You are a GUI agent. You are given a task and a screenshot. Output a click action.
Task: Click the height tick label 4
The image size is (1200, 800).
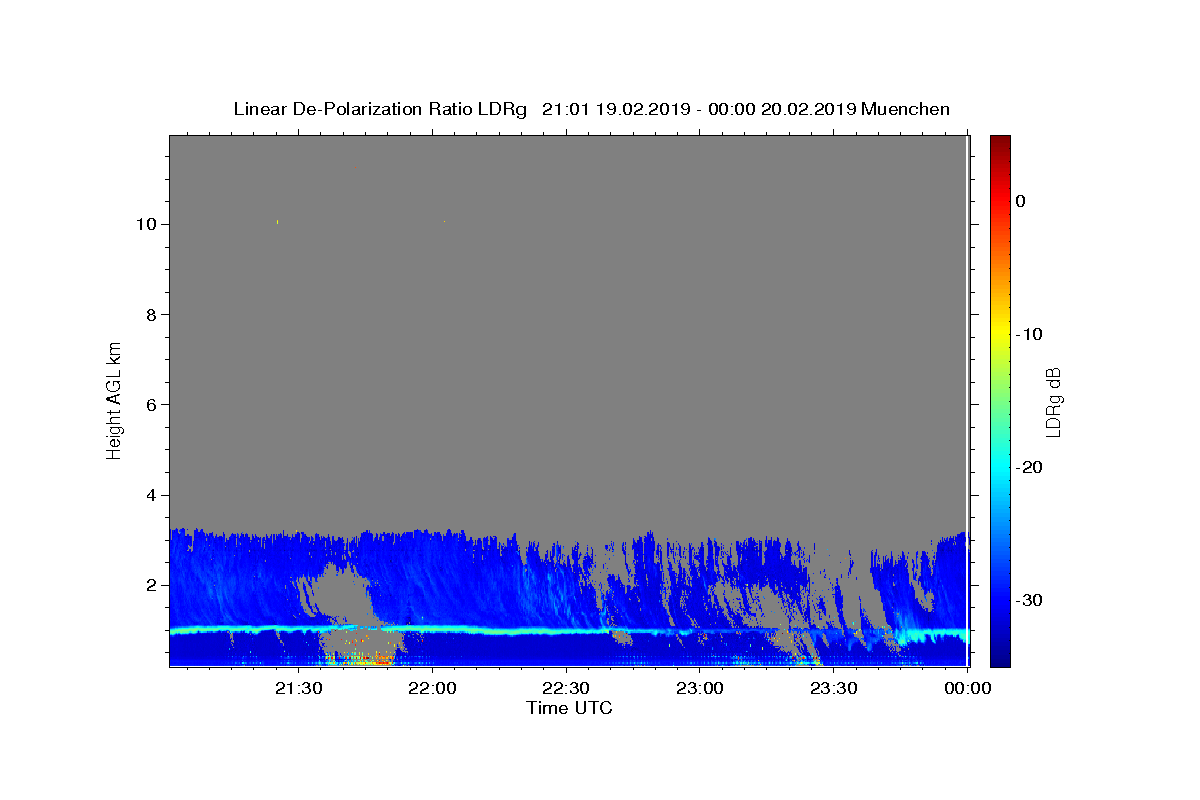[152, 495]
